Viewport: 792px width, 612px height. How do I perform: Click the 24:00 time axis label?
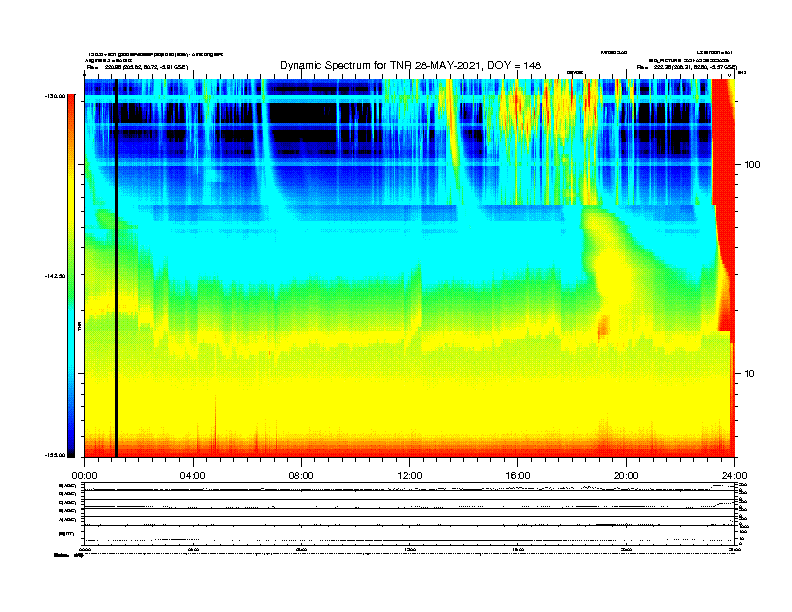coord(734,476)
